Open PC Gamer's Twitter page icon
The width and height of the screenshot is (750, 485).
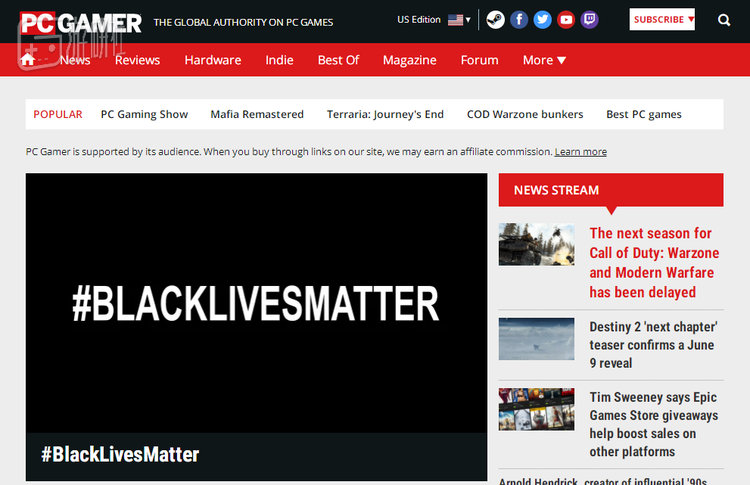coord(543,20)
